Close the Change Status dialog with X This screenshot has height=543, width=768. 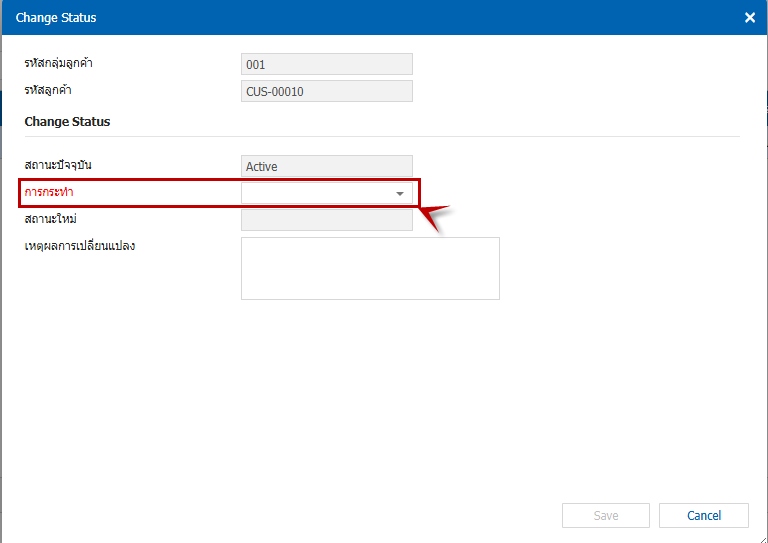click(750, 18)
